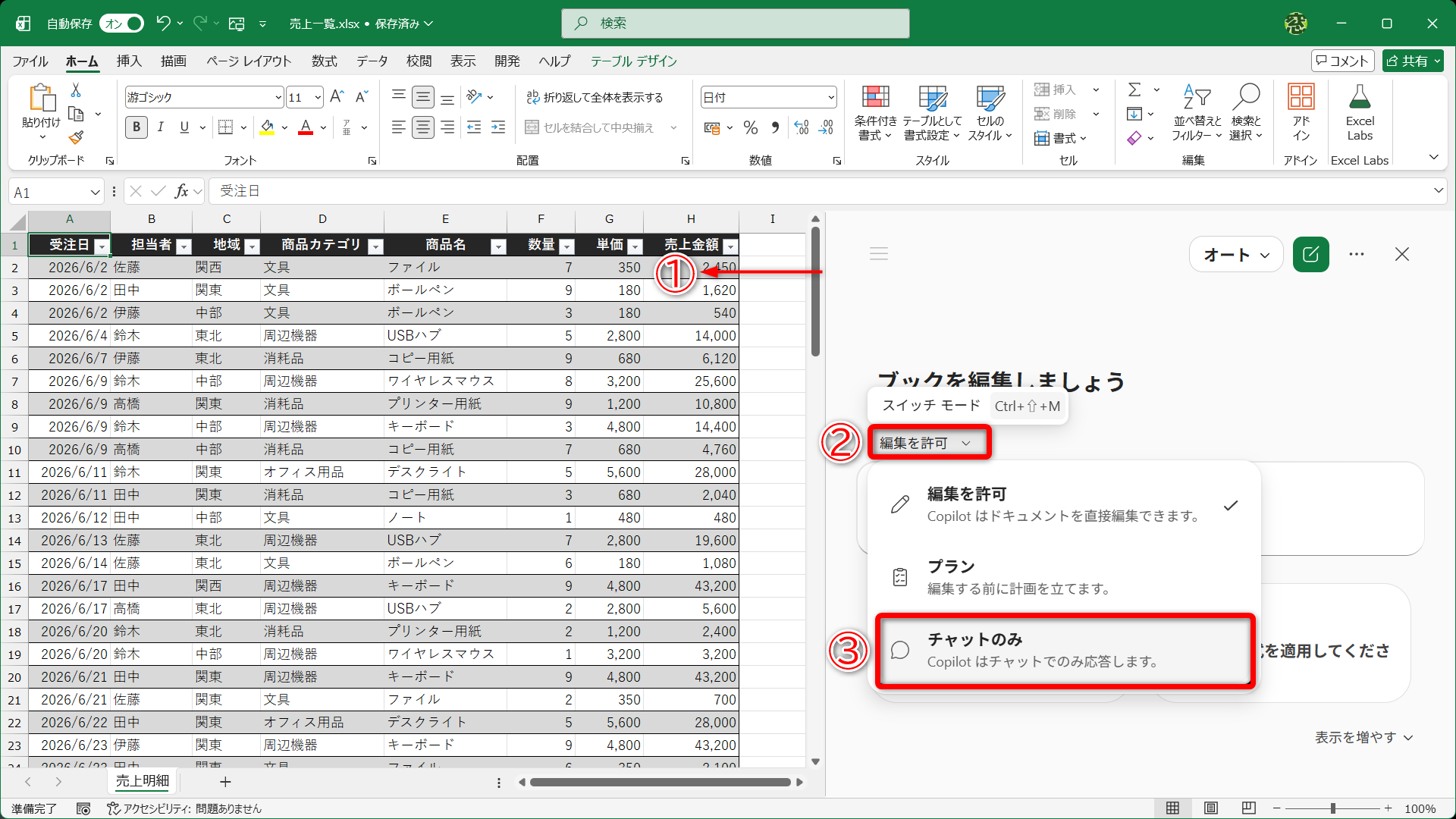The width and height of the screenshot is (1456, 819).
Task: Click the Font Color A icon
Action: pyautogui.click(x=306, y=127)
